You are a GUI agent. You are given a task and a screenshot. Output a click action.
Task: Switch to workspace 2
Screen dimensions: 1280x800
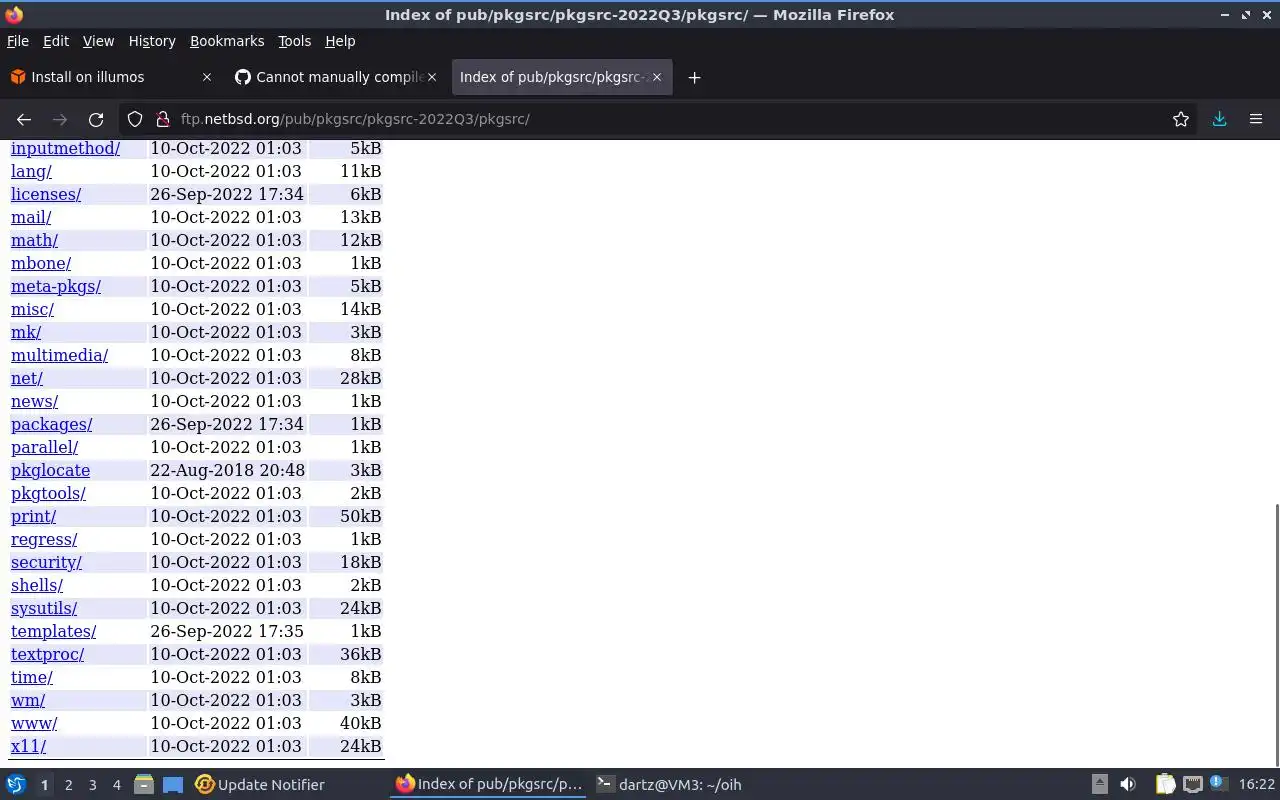[x=69, y=785]
